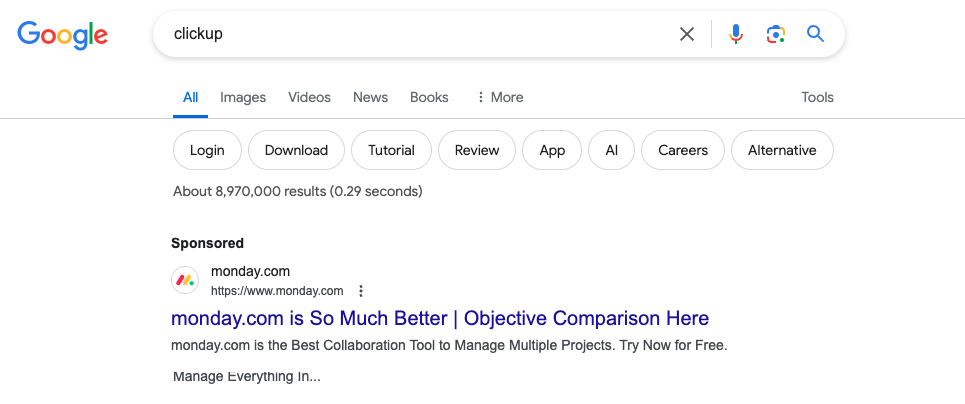Select the All results tab

(x=190, y=97)
